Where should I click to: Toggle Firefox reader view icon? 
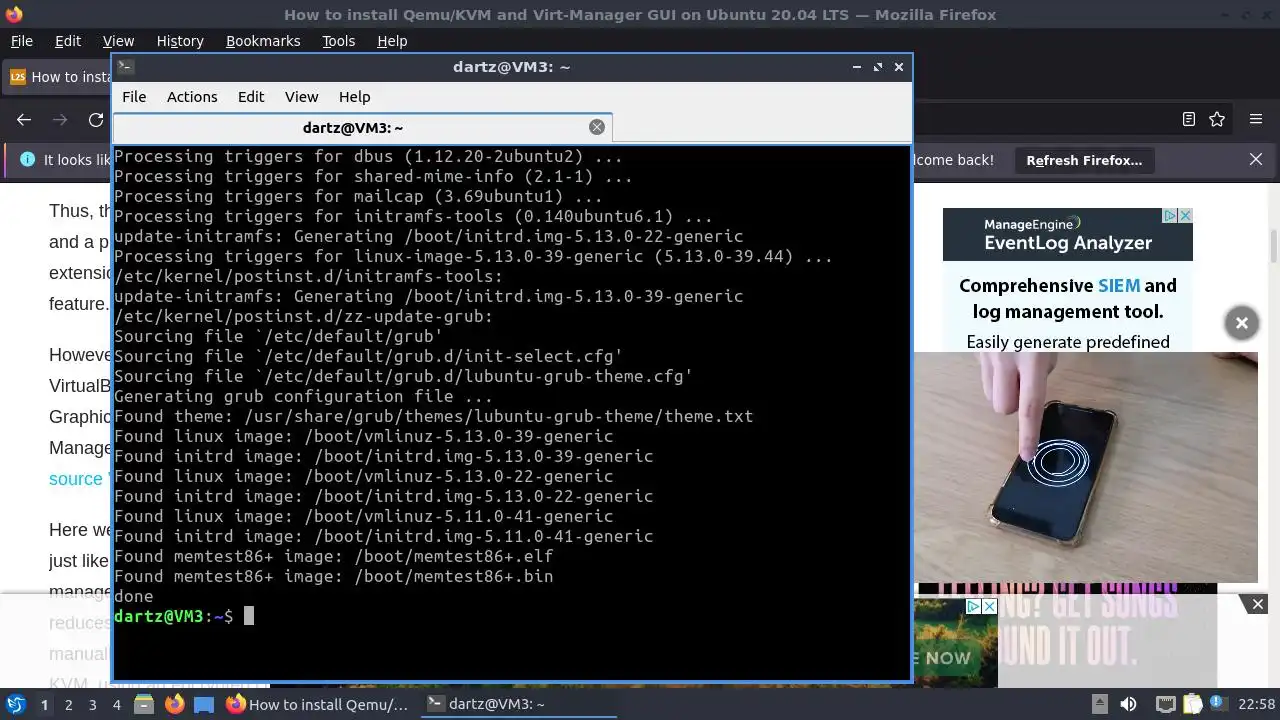click(x=1188, y=119)
